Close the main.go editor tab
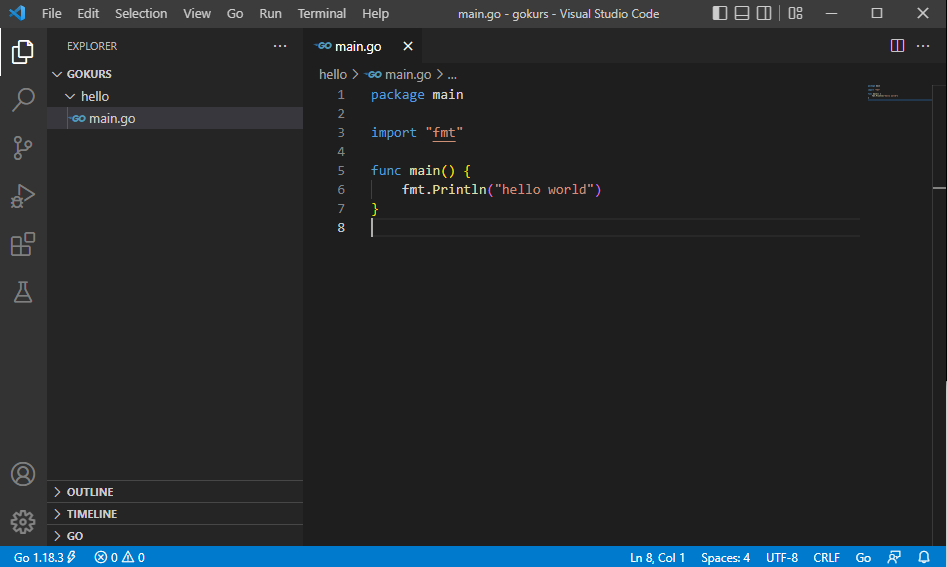Image resolution: width=947 pixels, height=567 pixels. point(408,46)
